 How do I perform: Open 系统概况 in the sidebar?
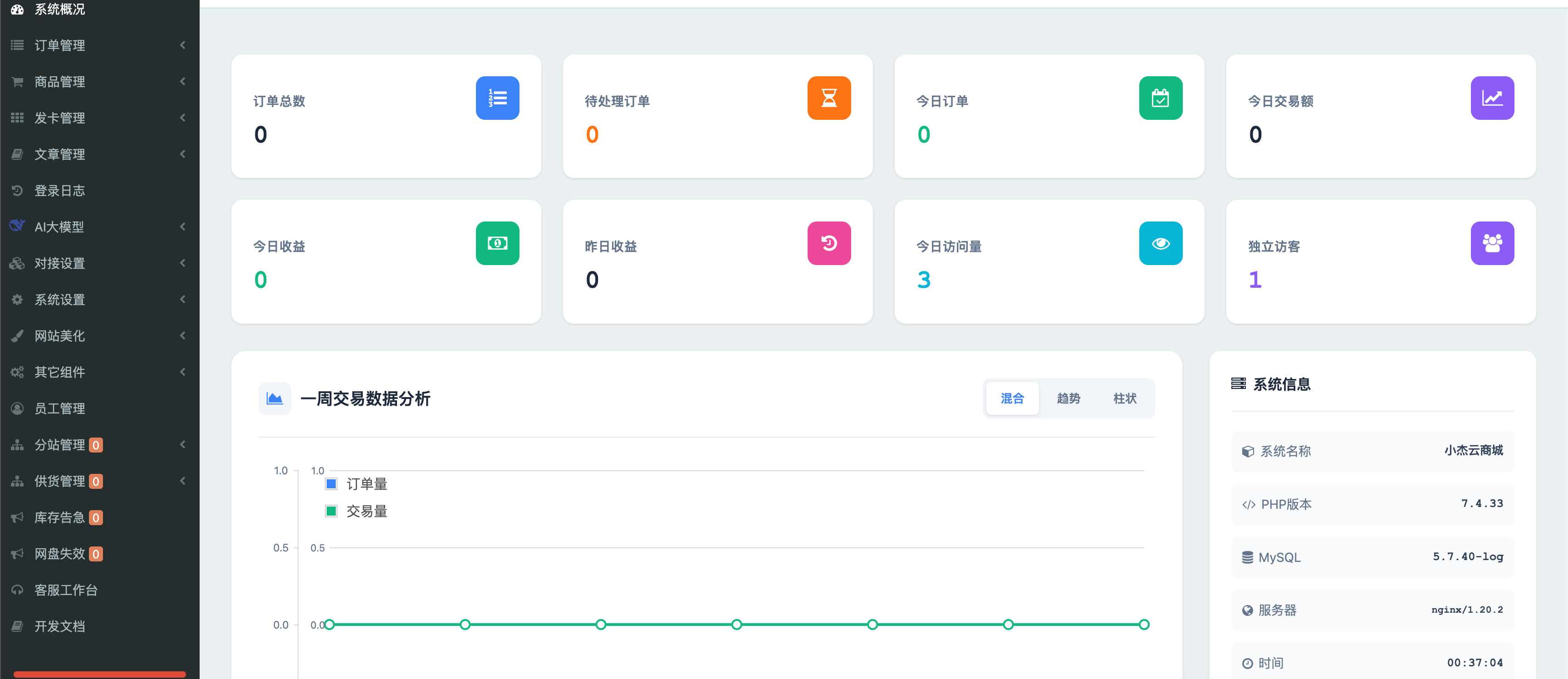[100, 10]
